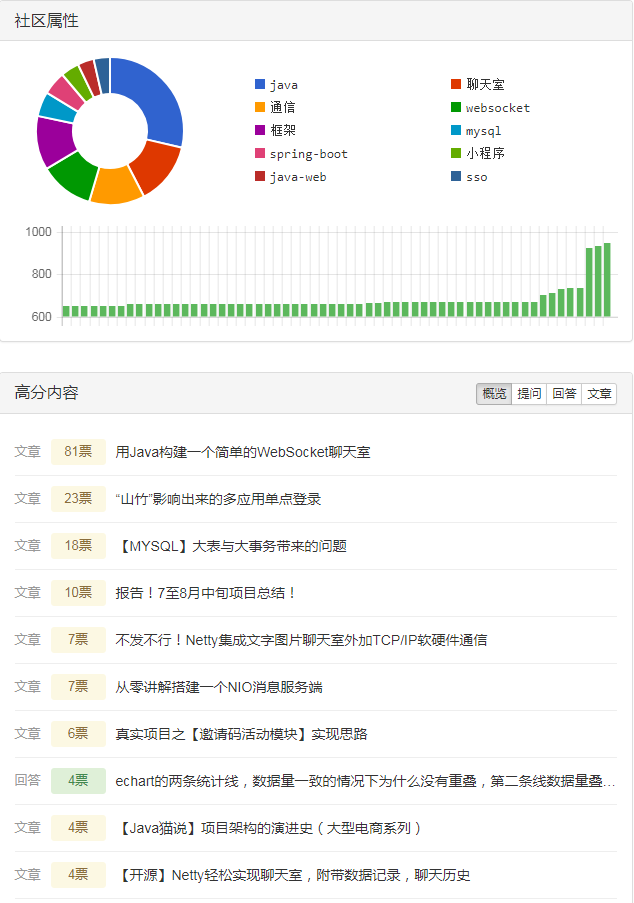Click the blue java legend marker

pyautogui.click(x=258, y=84)
